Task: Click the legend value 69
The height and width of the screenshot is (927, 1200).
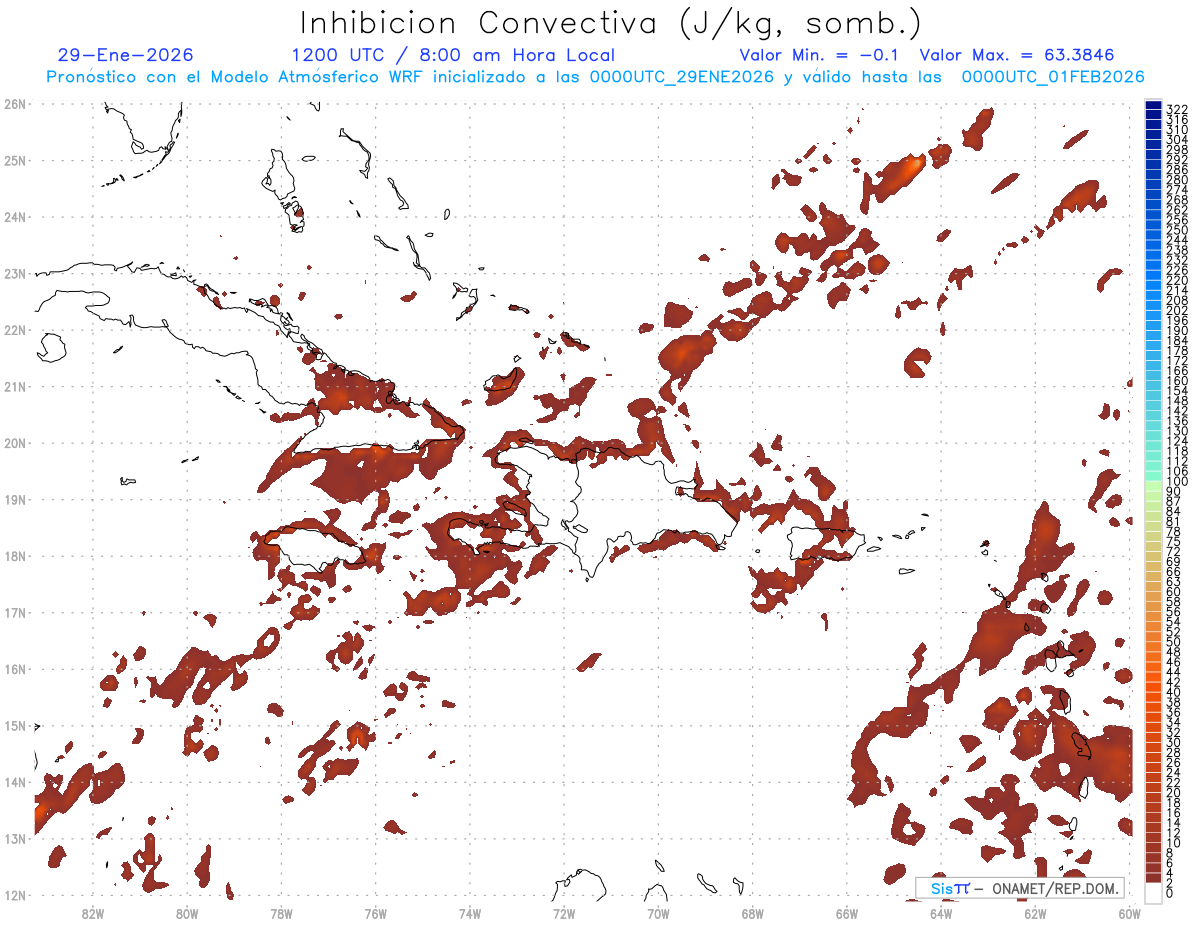Action: point(1173,561)
